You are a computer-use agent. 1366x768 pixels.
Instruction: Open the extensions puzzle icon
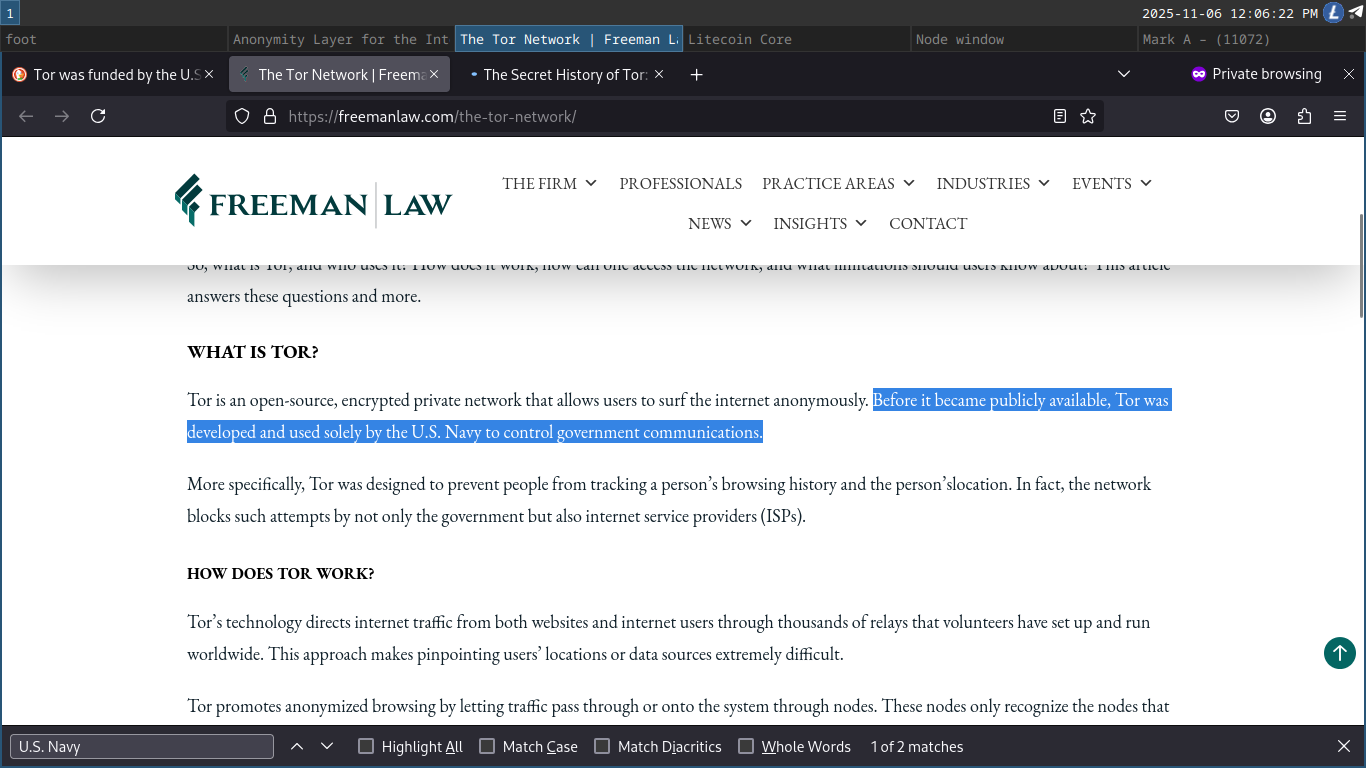[1304, 116]
